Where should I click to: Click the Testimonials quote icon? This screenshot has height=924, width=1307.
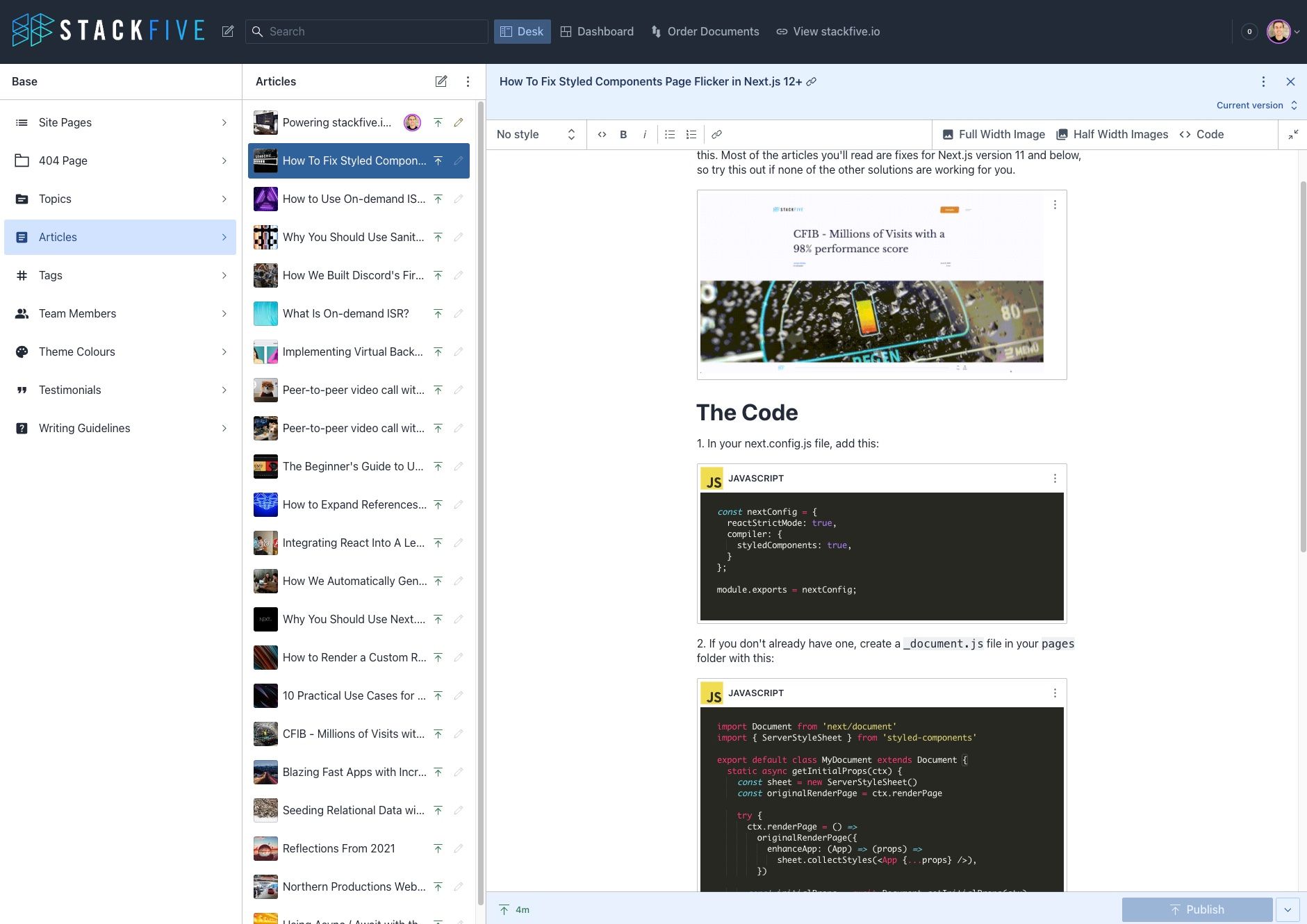pos(22,390)
